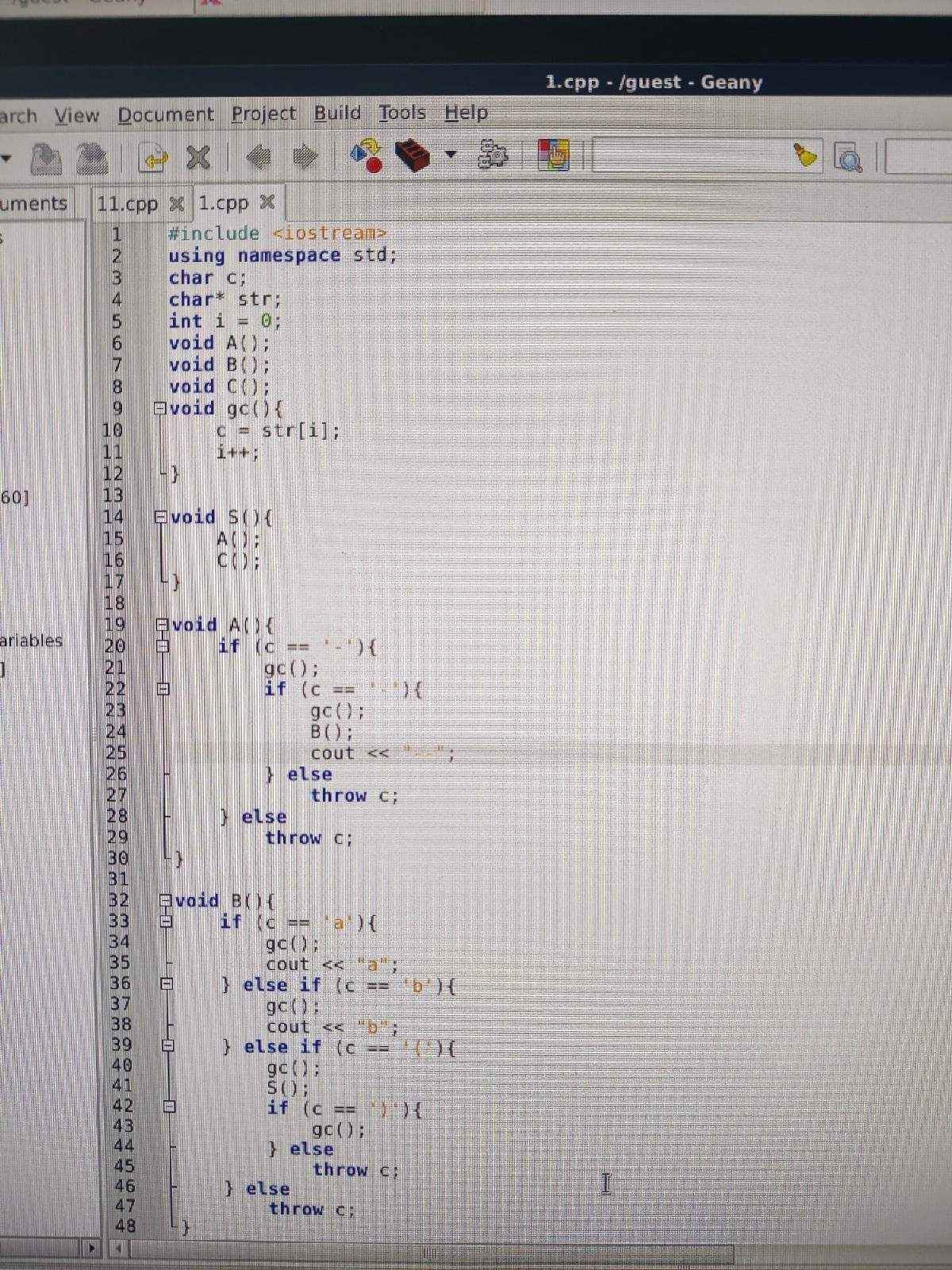The height and width of the screenshot is (1270, 952).
Task: Click the sidebar's bottom scroll arrow
Action: click(93, 1249)
